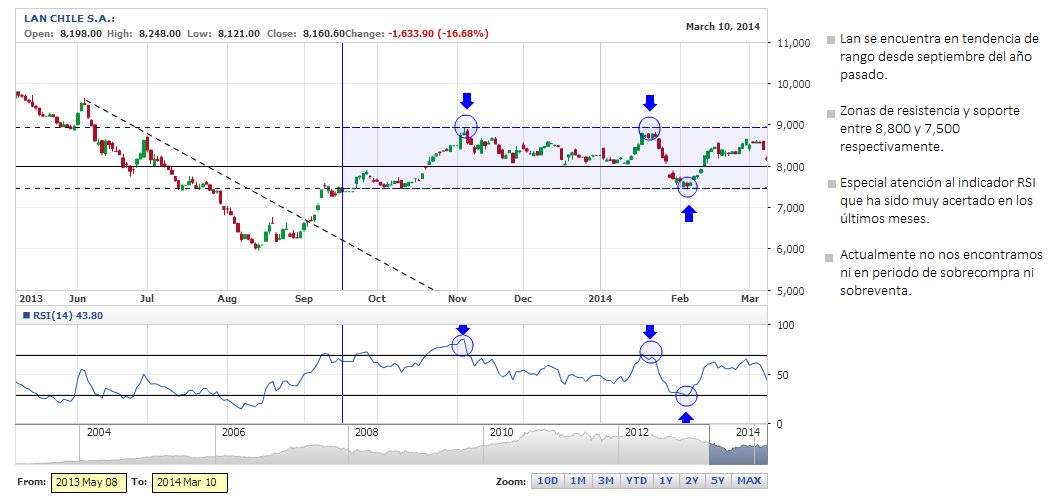
Task: Show 5Y of price history
Action: coord(717,481)
